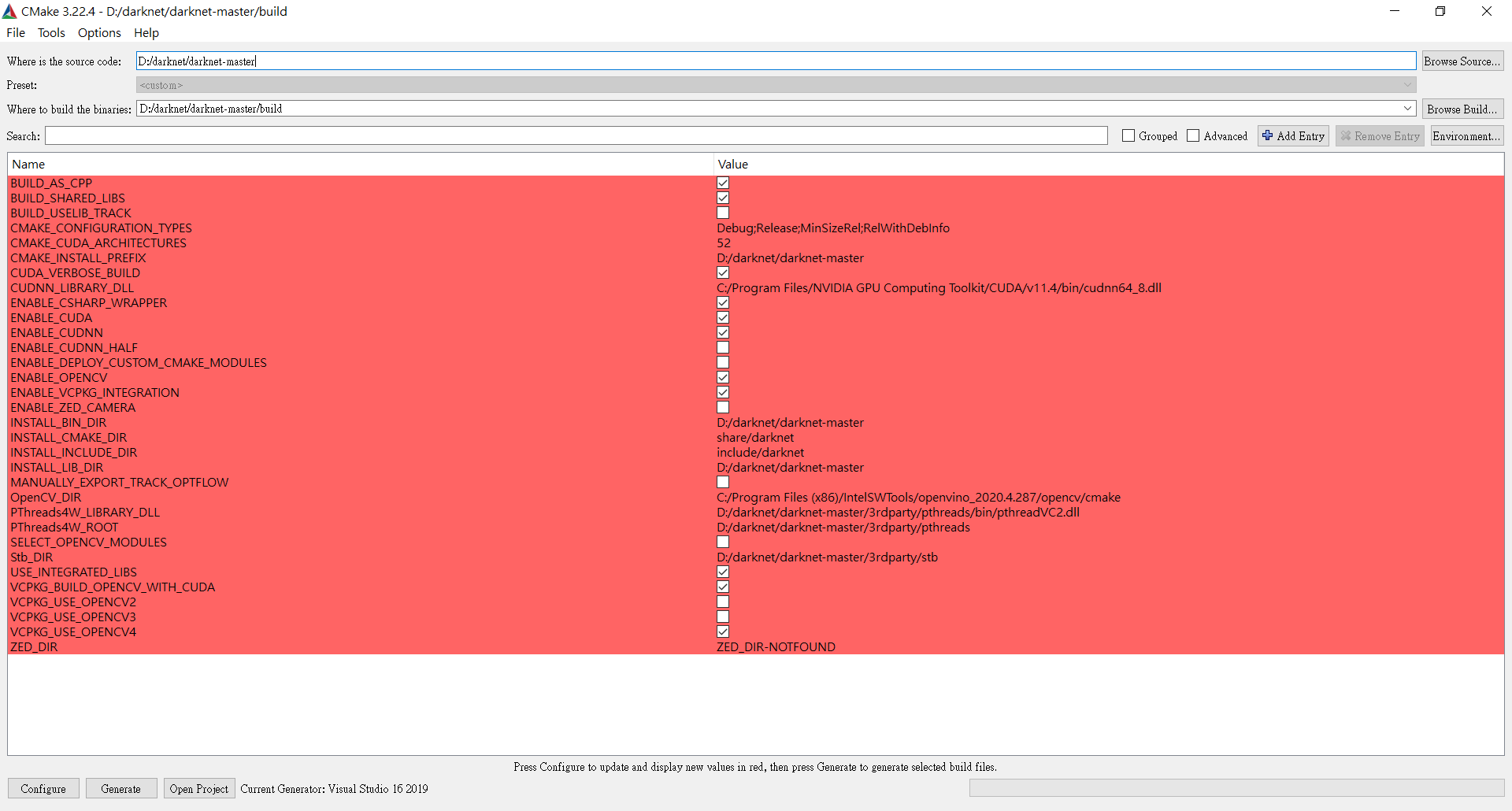The width and height of the screenshot is (1512, 811).
Task: Check ENABLE_DEPLOY_CUSTOM_CMAKE_MODULES option
Action: tap(723, 362)
